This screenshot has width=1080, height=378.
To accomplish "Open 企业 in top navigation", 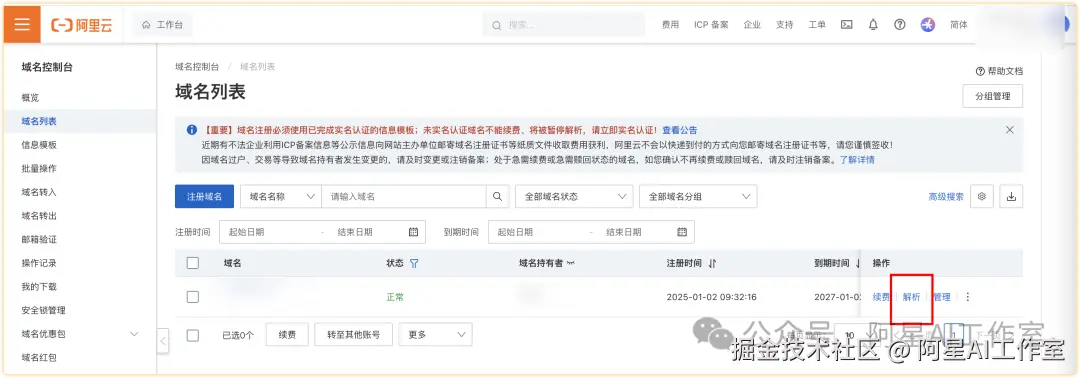I will click(752, 25).
